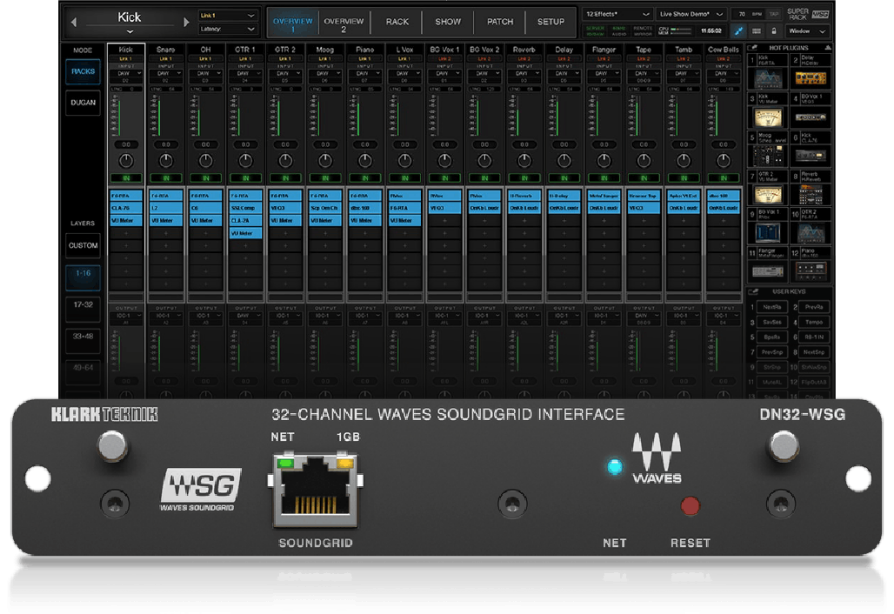Screen dimensions: 894x614
Task: Open hot plugin 7 GTR 2 VU Meter thumbnail
Action: point(768,194)
